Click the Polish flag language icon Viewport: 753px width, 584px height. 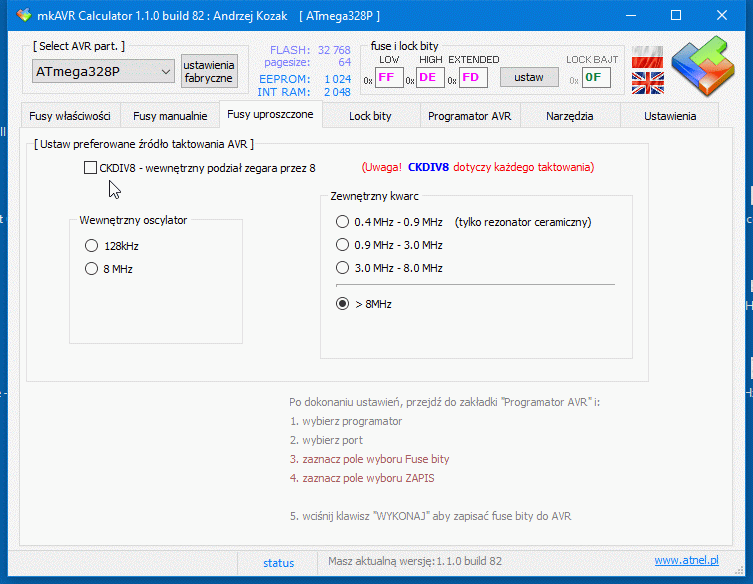[x=647, y=55]
